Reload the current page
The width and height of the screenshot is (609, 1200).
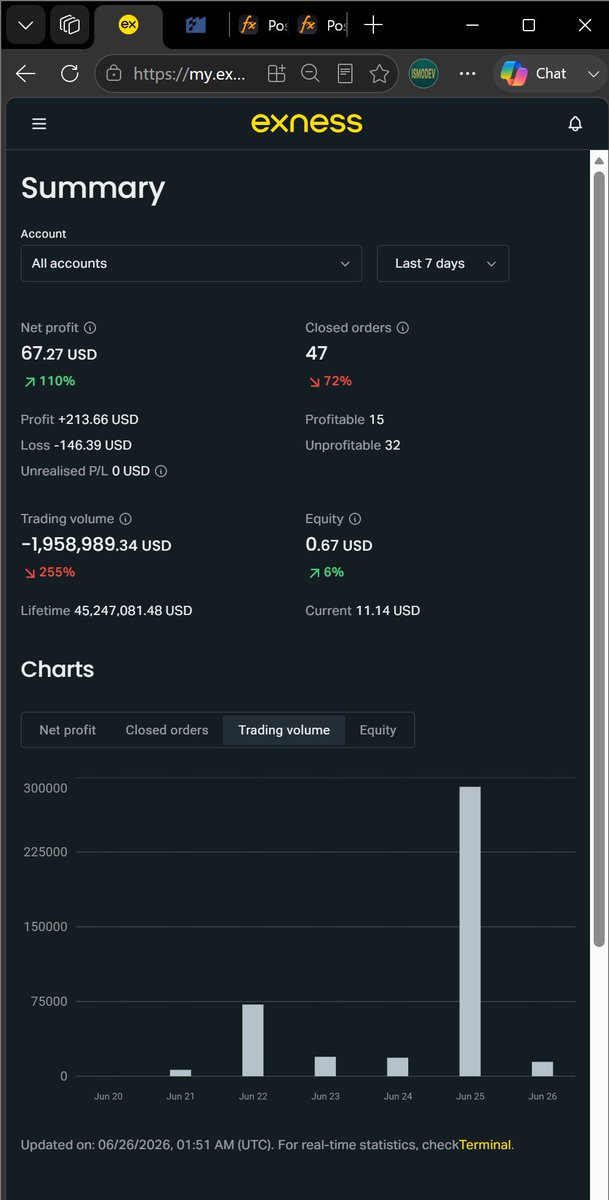(x=70, y=73)
